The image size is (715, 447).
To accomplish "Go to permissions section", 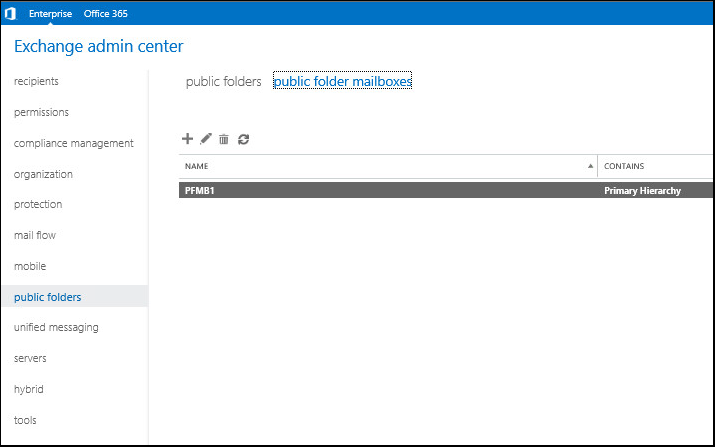I will coord(41,112).
